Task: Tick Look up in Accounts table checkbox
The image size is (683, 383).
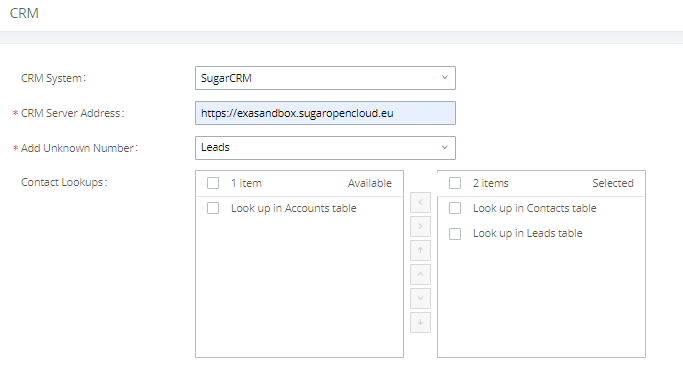Action: pos(213,208)
